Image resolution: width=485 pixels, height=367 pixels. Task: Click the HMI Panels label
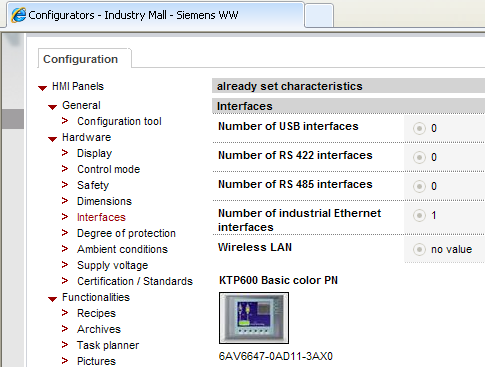[78, 86]
